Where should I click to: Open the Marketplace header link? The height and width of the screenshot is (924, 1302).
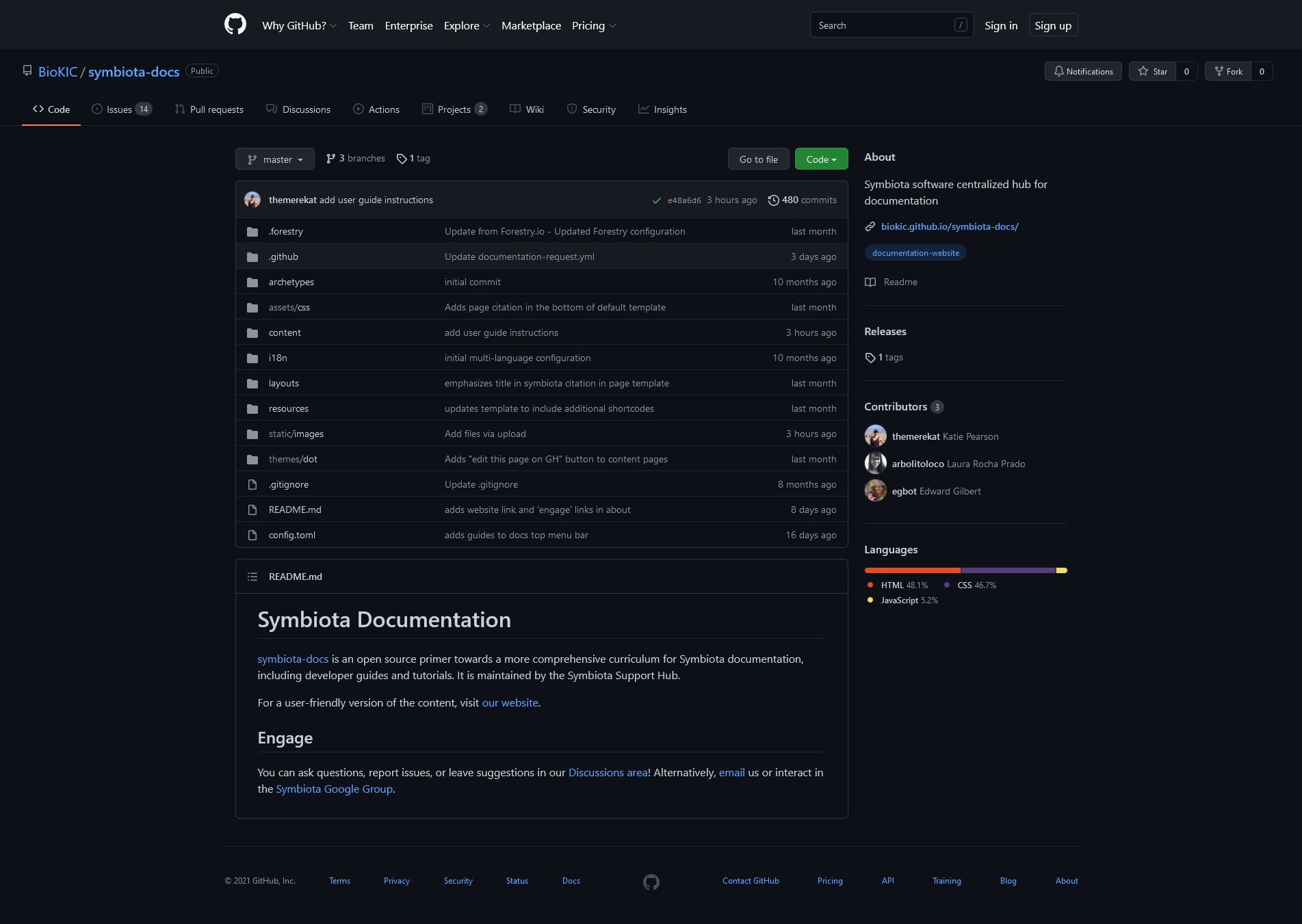pos(531,25)
